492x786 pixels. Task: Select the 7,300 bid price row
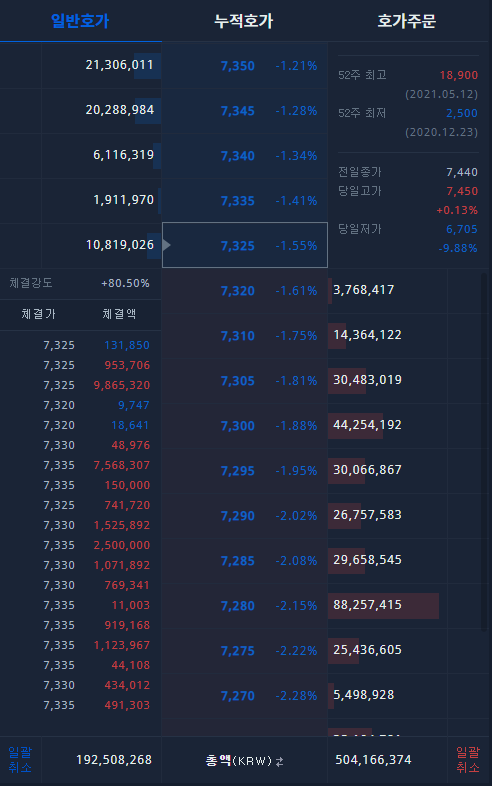[x=245, y=426]
